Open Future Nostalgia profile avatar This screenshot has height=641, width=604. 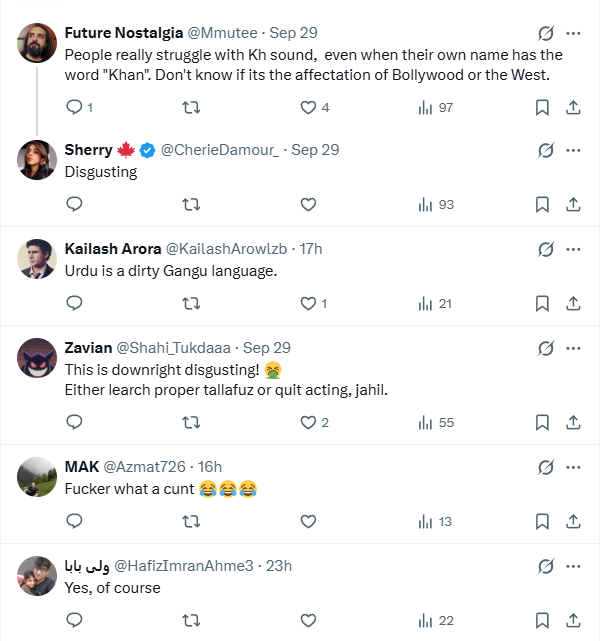pos(37,43)
